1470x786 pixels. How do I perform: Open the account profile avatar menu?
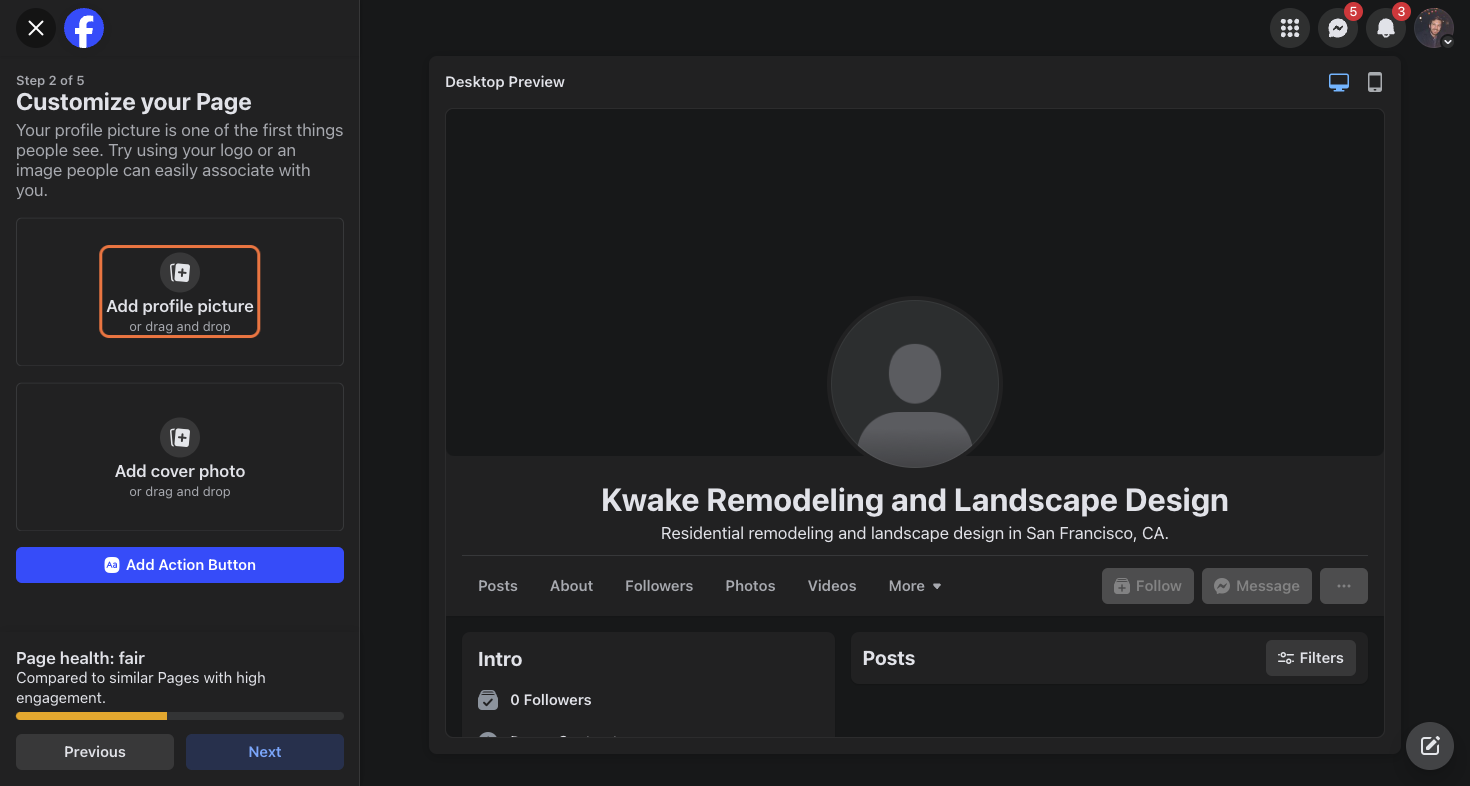click(x=1434, y=28)
